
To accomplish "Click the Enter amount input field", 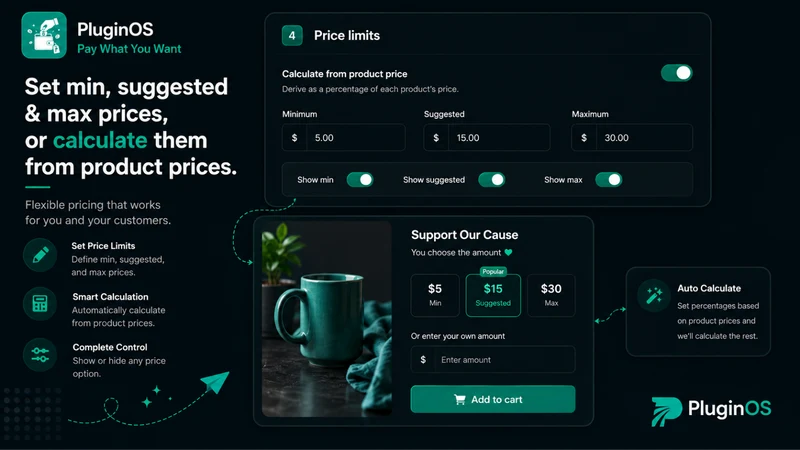I will coord(493,360).
